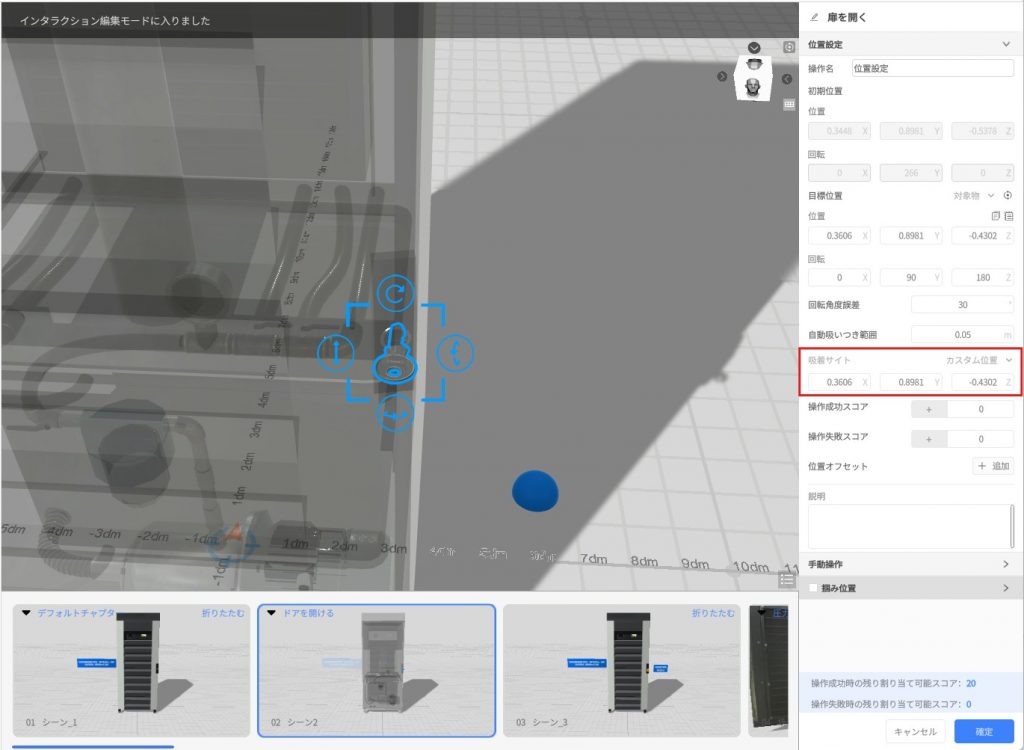Open the カスタム位置 dropdown
This screenshot has height=750, width=1024.
(x=980, y=360)
